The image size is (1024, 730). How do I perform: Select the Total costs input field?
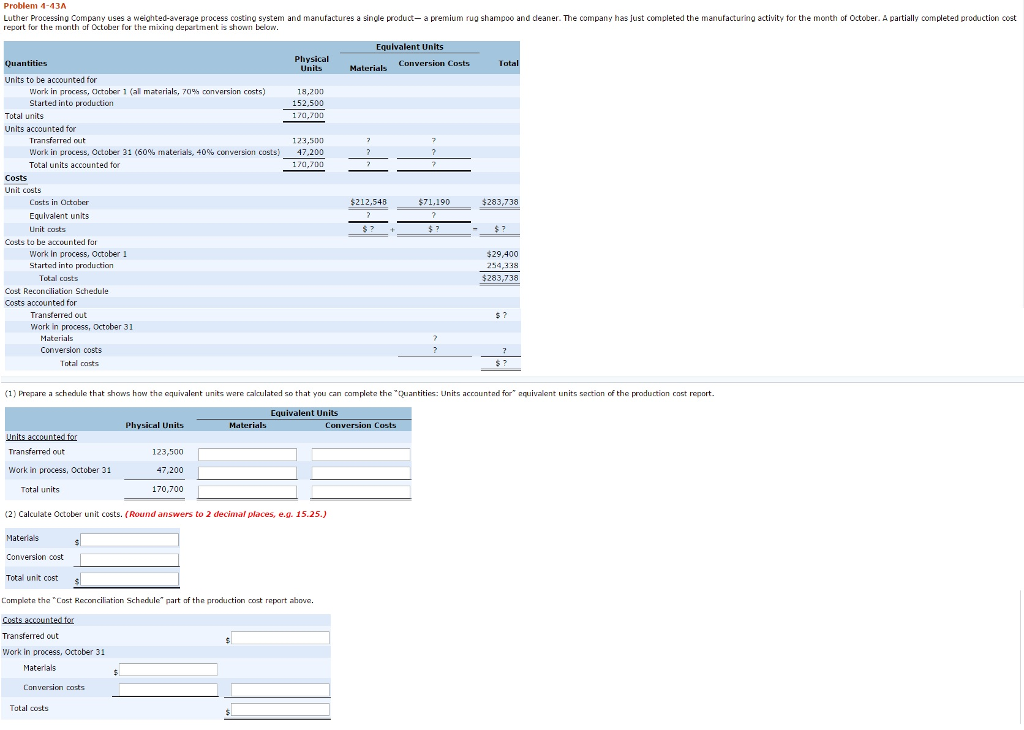click(x=281, y=710)
